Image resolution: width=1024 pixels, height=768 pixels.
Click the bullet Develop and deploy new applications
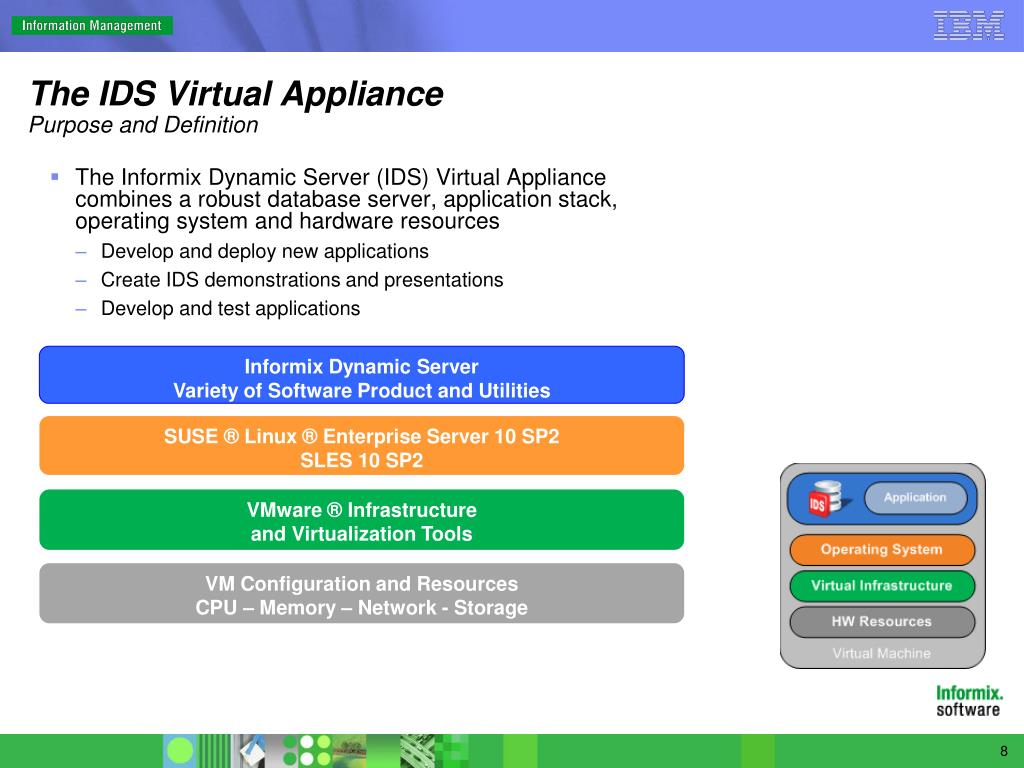pos(264,251)
